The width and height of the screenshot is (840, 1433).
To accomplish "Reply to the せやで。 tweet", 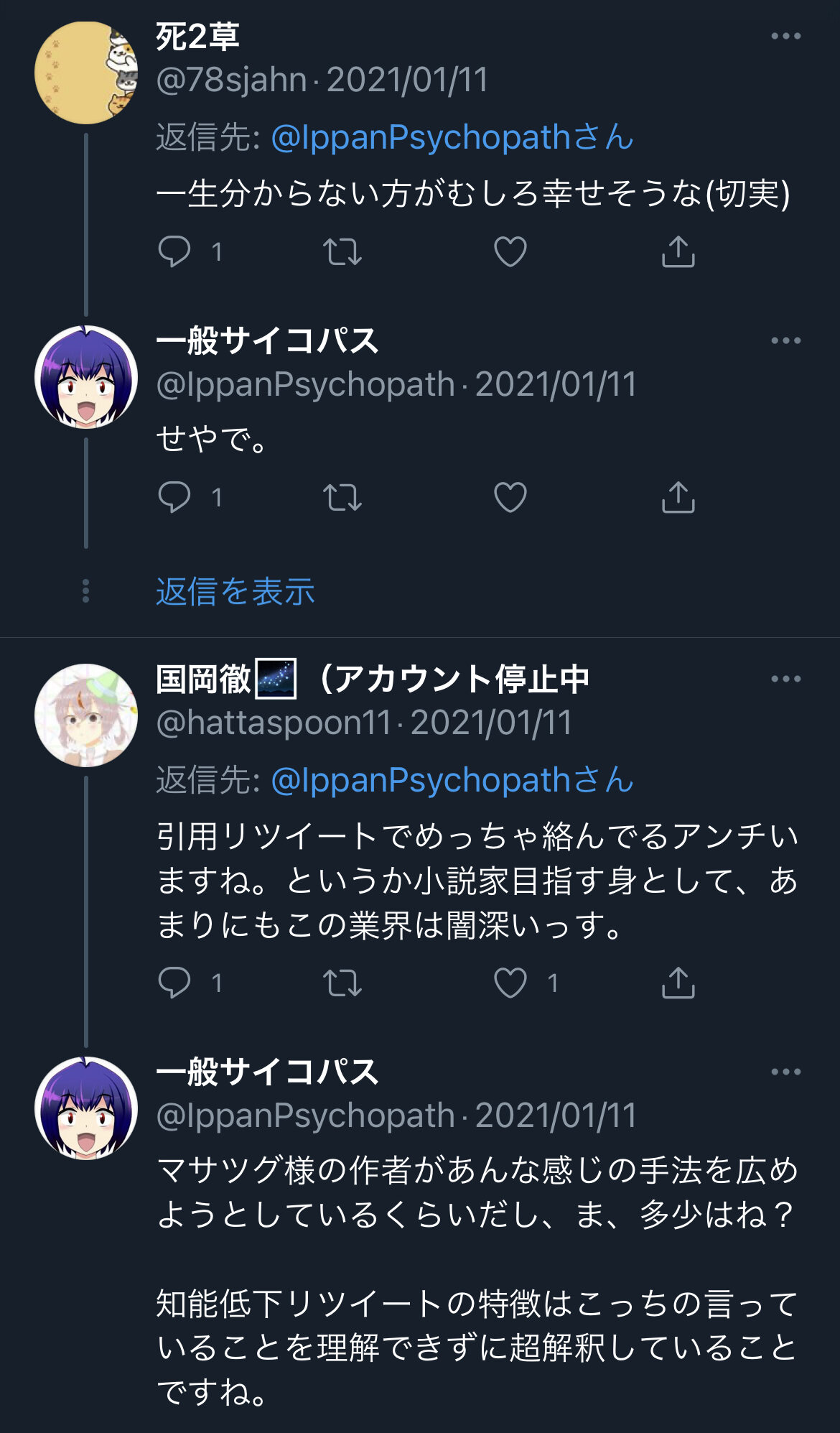I will tap(174, 498).
